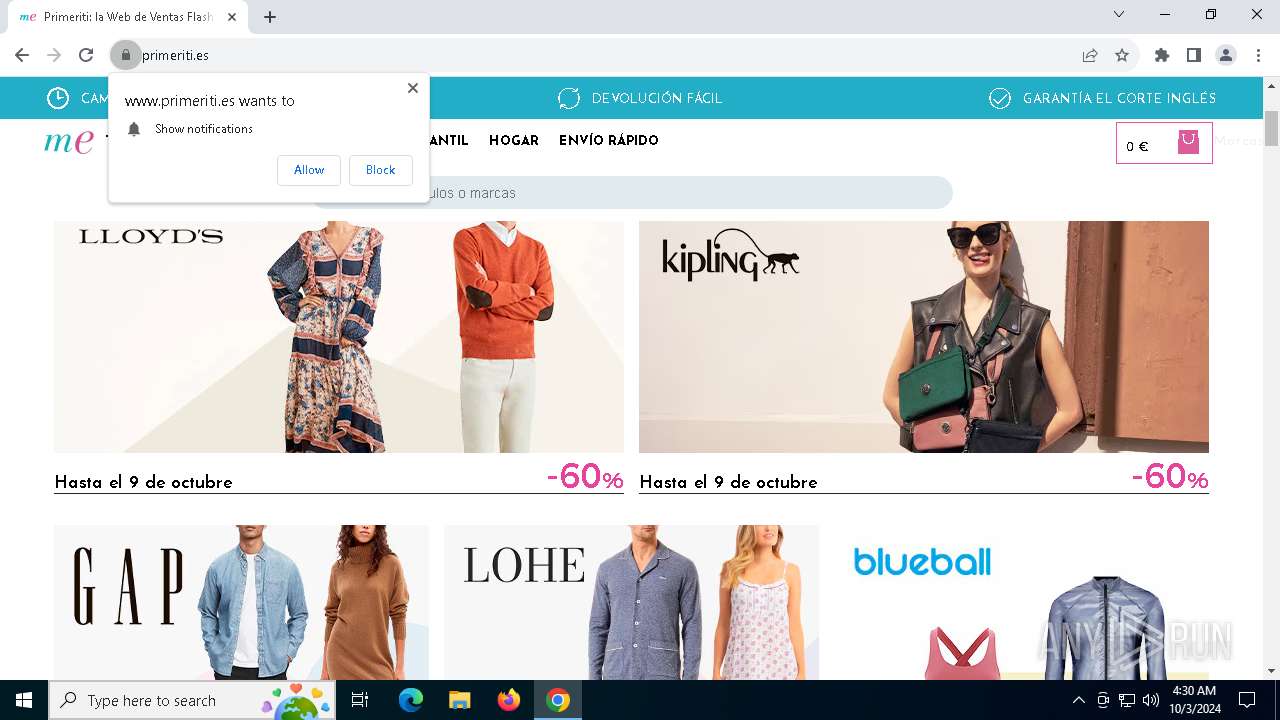Open the notification center icon
The height and width of the screenshot is (720, 1280).
[x=1247, y=700]
